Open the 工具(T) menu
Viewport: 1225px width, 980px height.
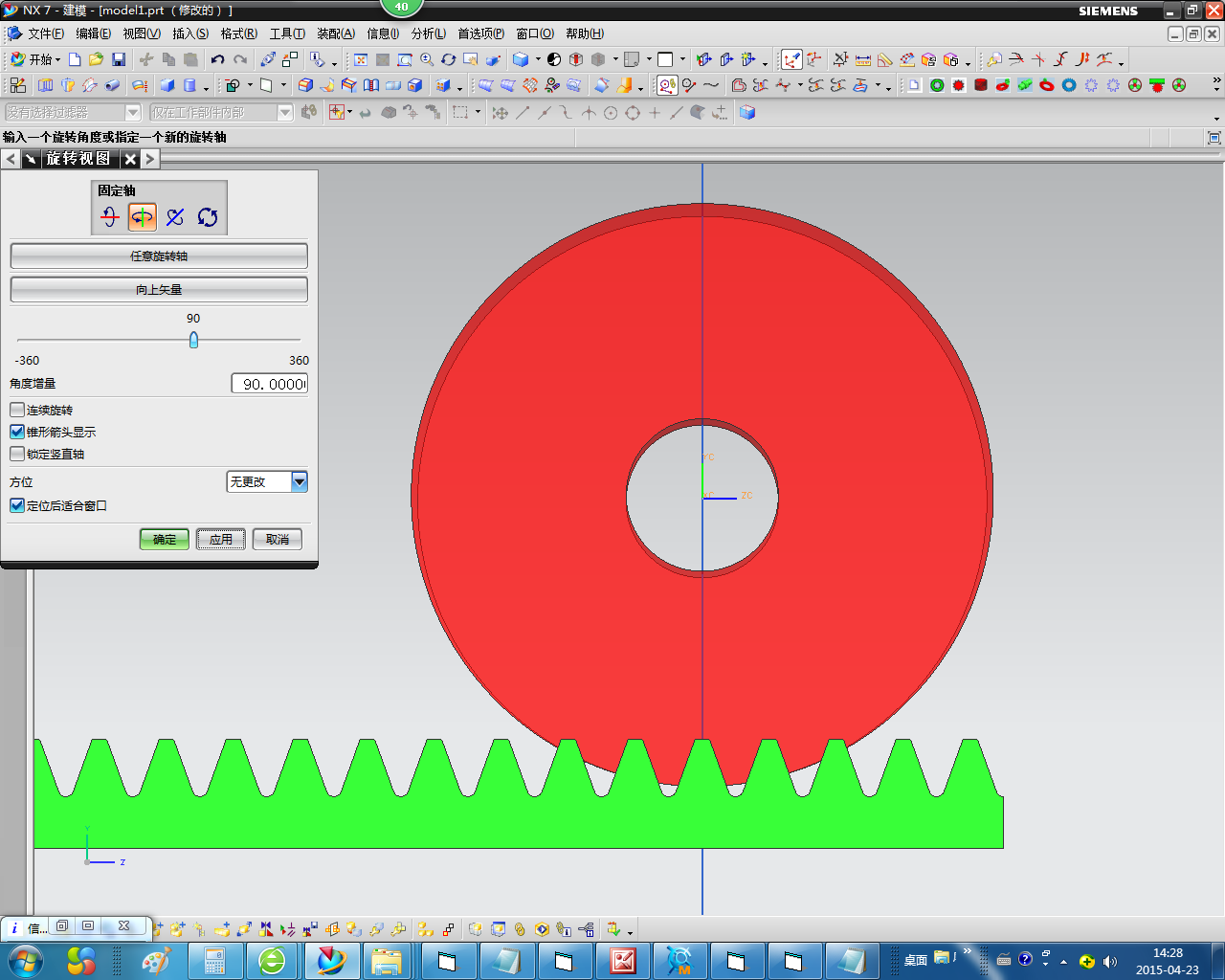pyautogui.click(x=287, y=33)
